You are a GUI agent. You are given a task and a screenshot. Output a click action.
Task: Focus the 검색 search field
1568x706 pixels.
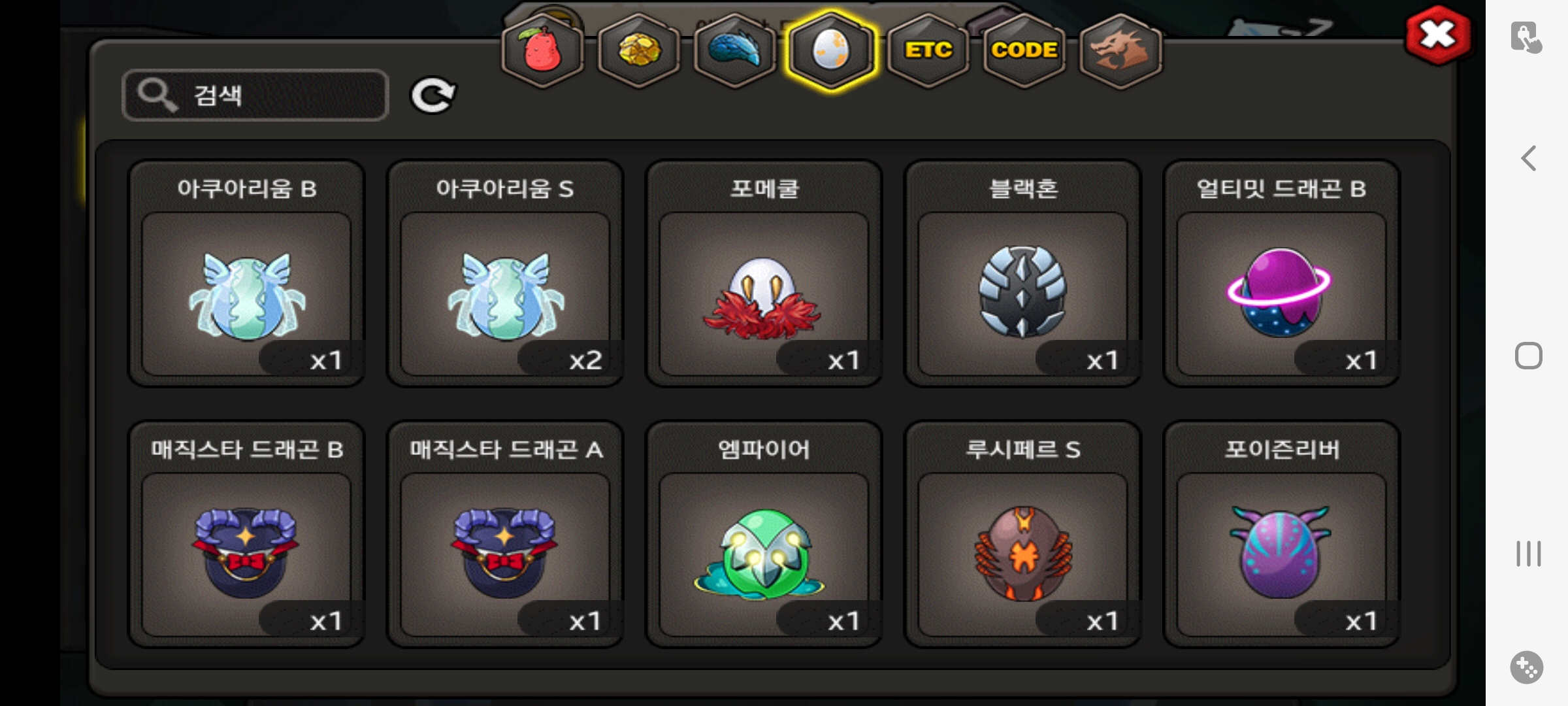[255, 95]
